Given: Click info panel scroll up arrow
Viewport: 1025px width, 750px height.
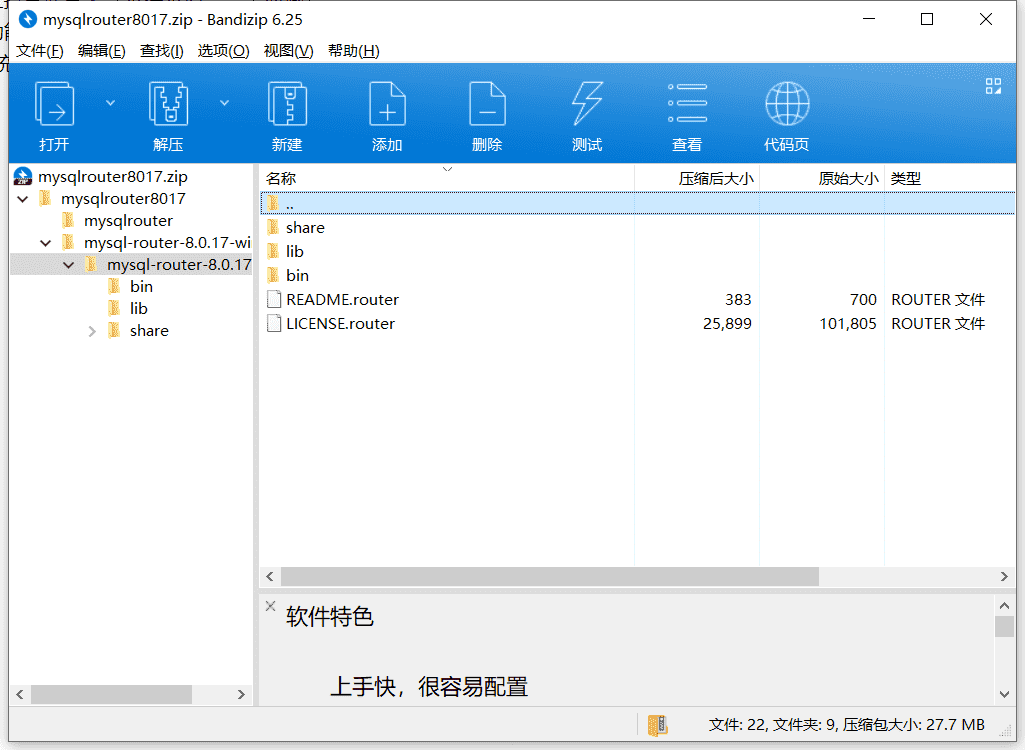Looking at the screenshot, I should click(x=1005, y=605).
